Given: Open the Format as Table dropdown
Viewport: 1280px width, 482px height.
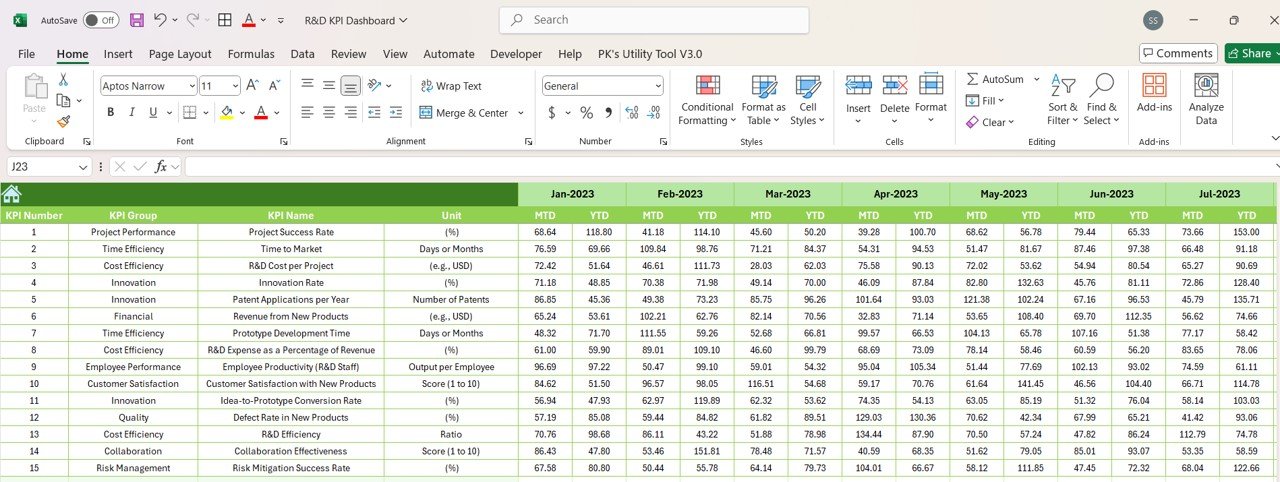Looking at the screenshot, I should (x=763, y=99).
